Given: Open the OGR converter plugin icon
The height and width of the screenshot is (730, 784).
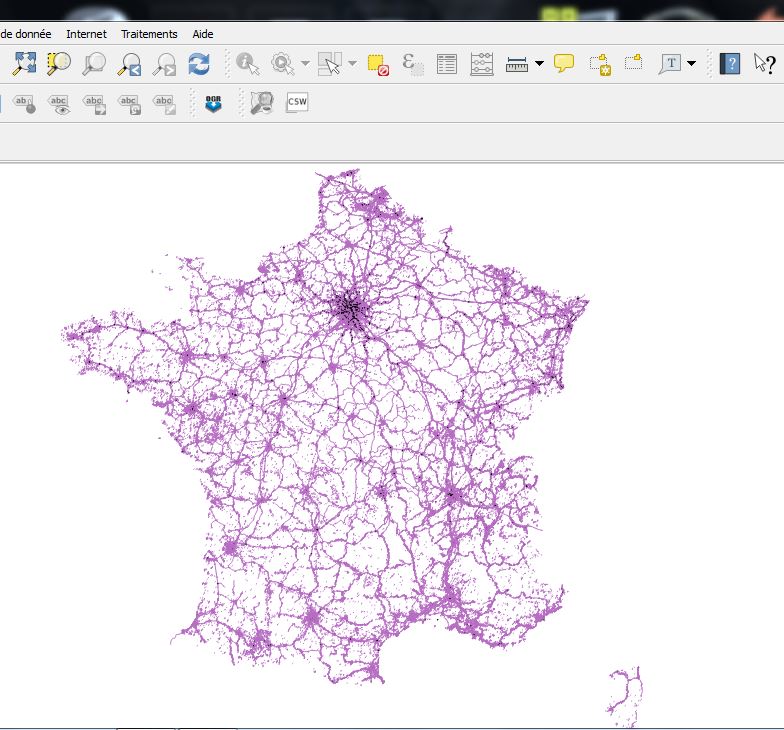Looking at the screenshot, I should point(213,104).
